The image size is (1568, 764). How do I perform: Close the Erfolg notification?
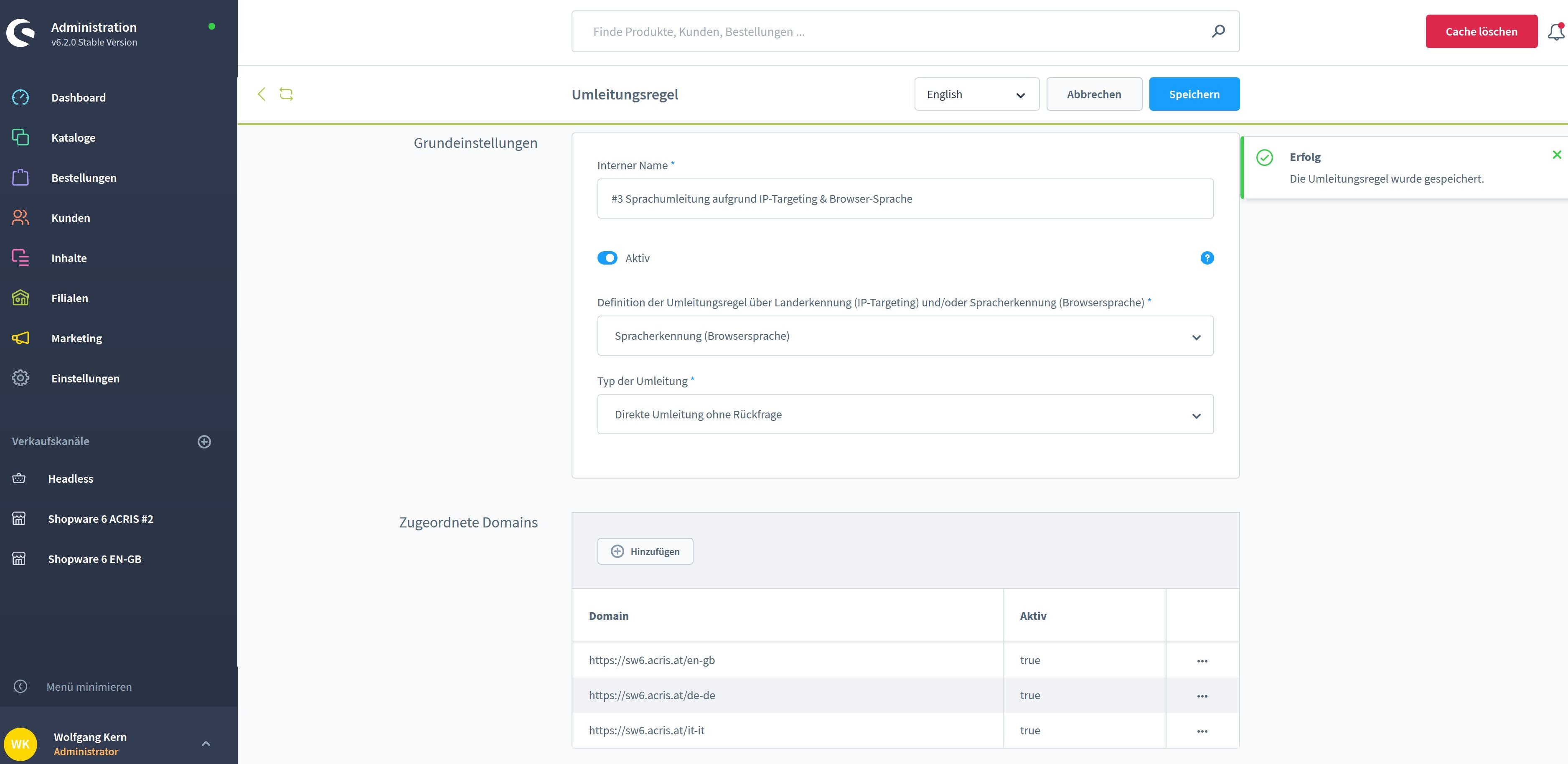pos(1556,155)
